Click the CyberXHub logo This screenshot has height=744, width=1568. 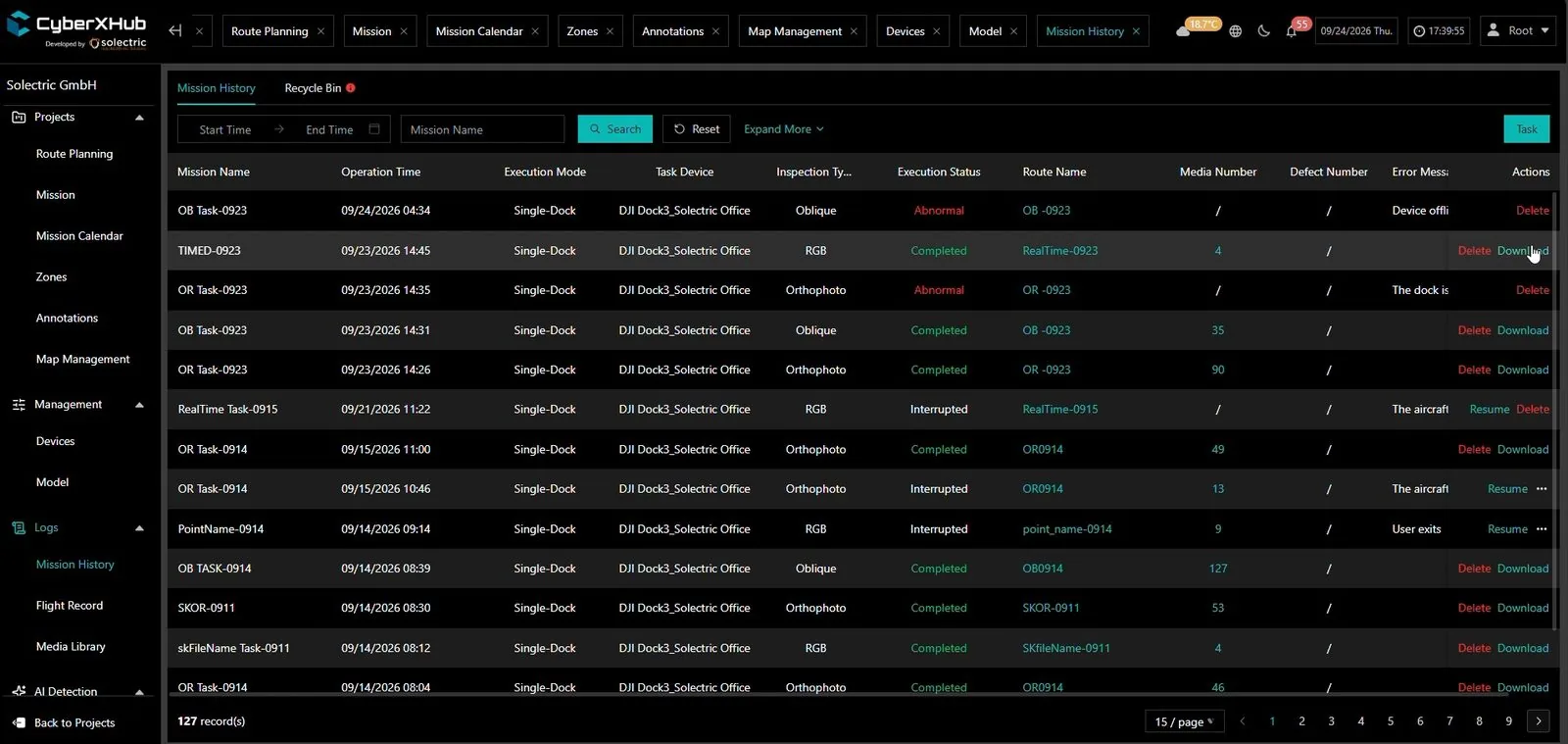click(76, 29)
